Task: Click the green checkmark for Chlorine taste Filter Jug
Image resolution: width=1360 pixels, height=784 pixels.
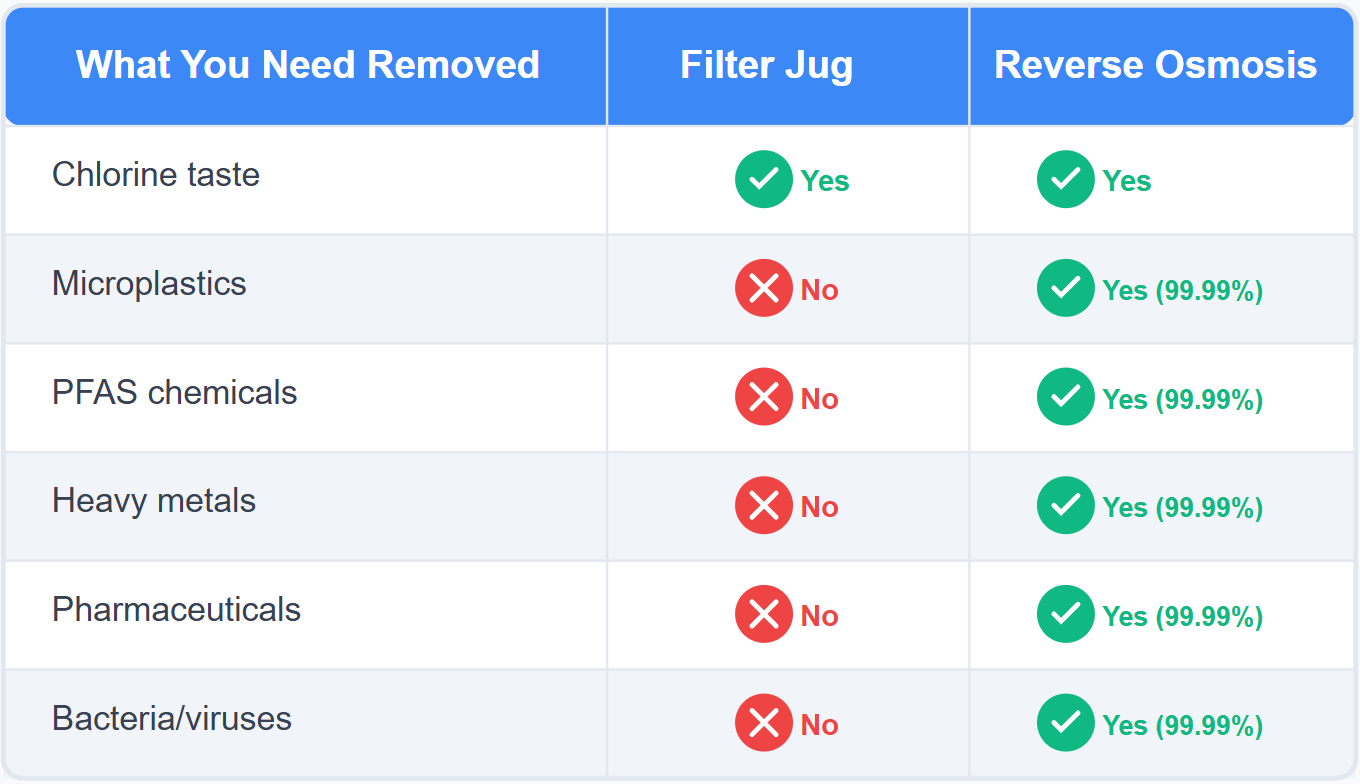Action: [763, 180]
